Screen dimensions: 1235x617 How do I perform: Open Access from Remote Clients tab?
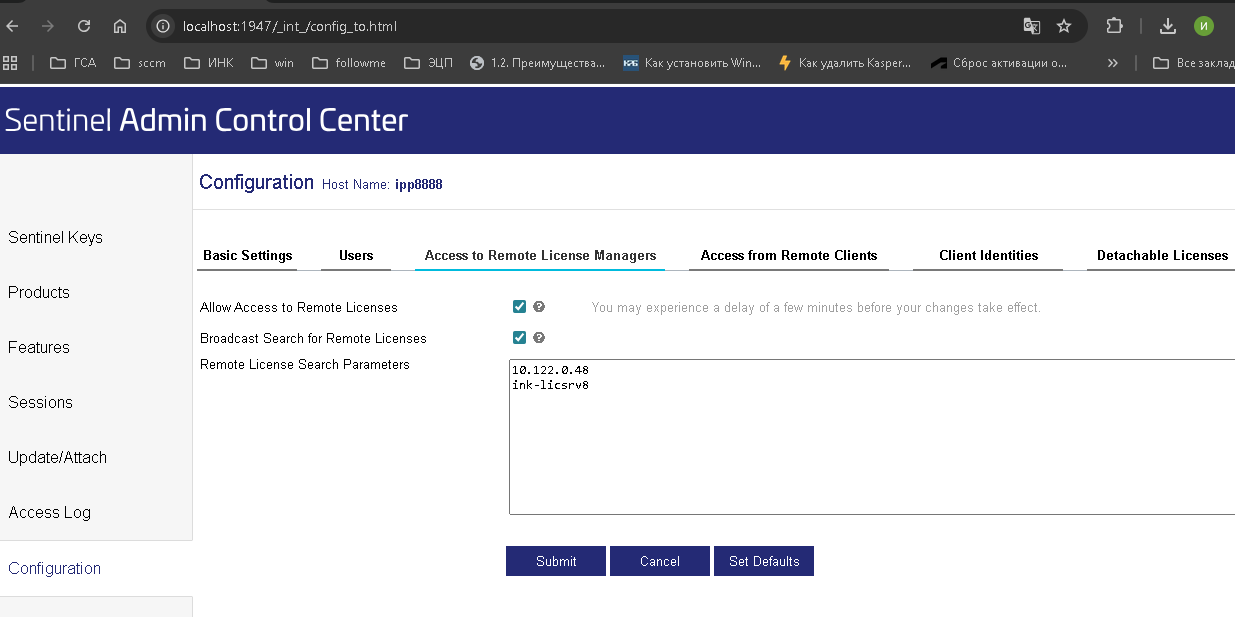coord(789,256)
